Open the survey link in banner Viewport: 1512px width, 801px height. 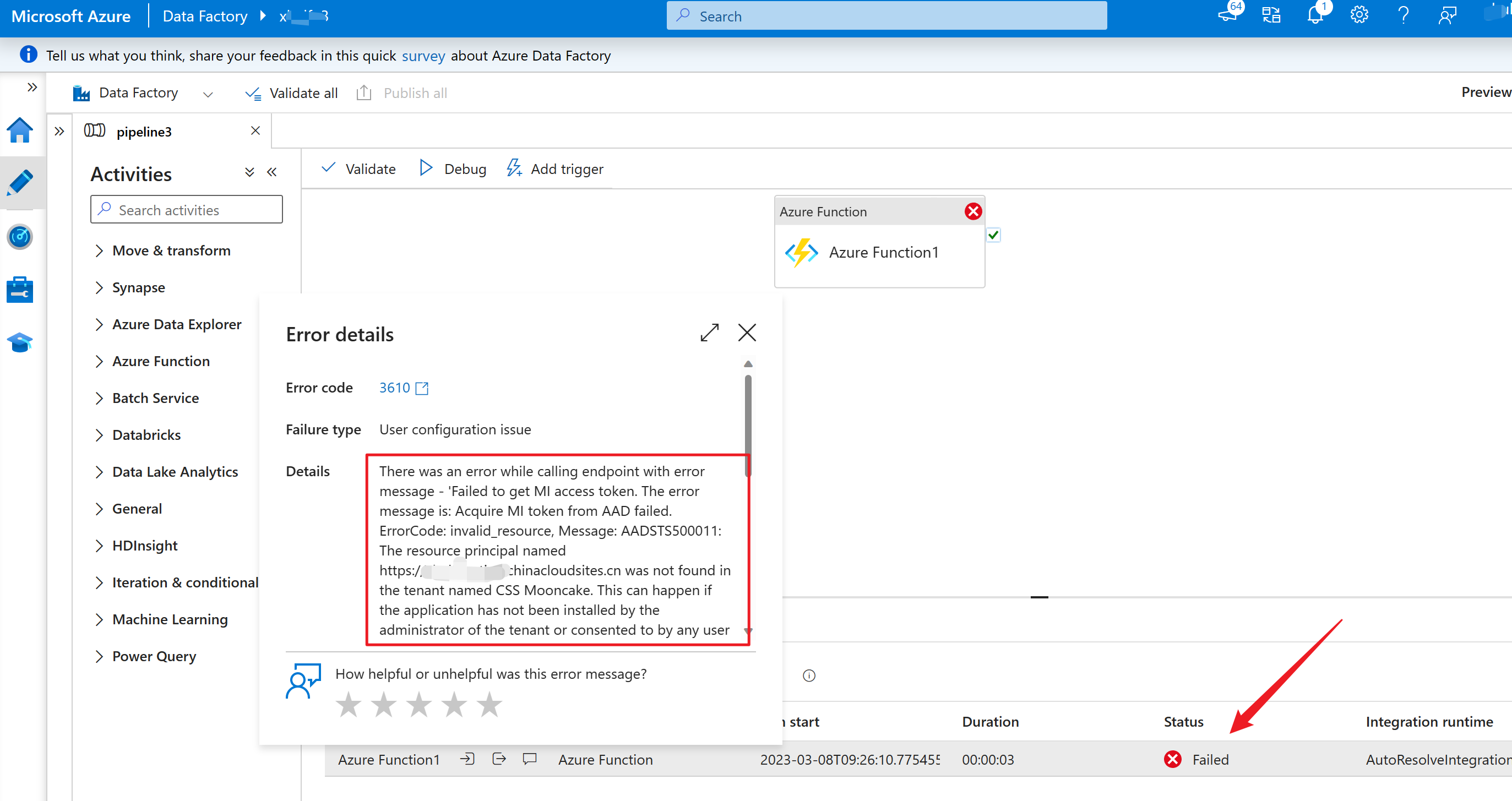423,56
